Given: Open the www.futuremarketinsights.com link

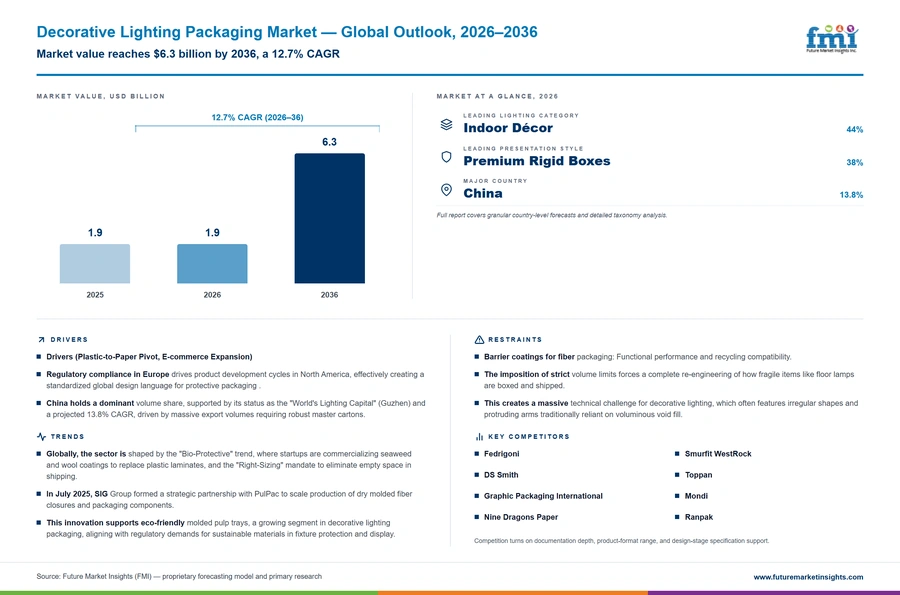Looking at the screenshot, I should click(808, 577).
